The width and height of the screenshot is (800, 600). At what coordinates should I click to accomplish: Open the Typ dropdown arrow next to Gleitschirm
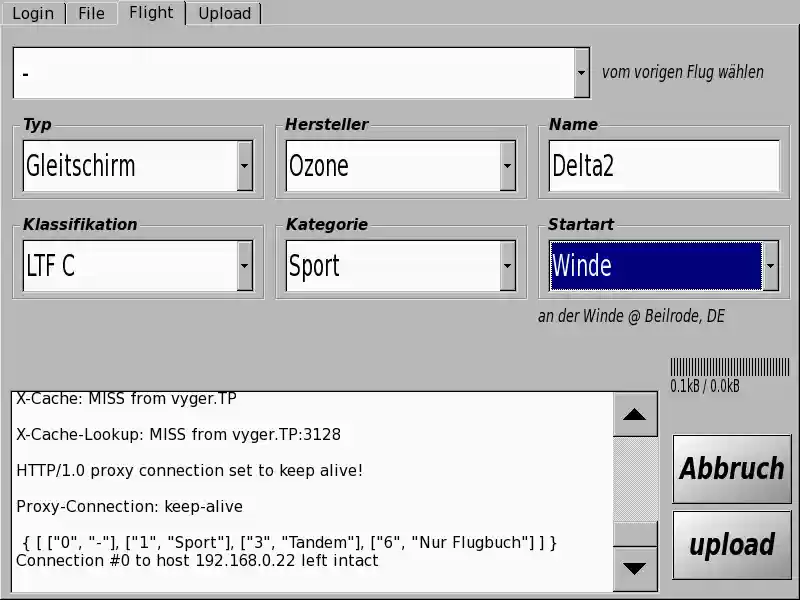tap(245, 166)
